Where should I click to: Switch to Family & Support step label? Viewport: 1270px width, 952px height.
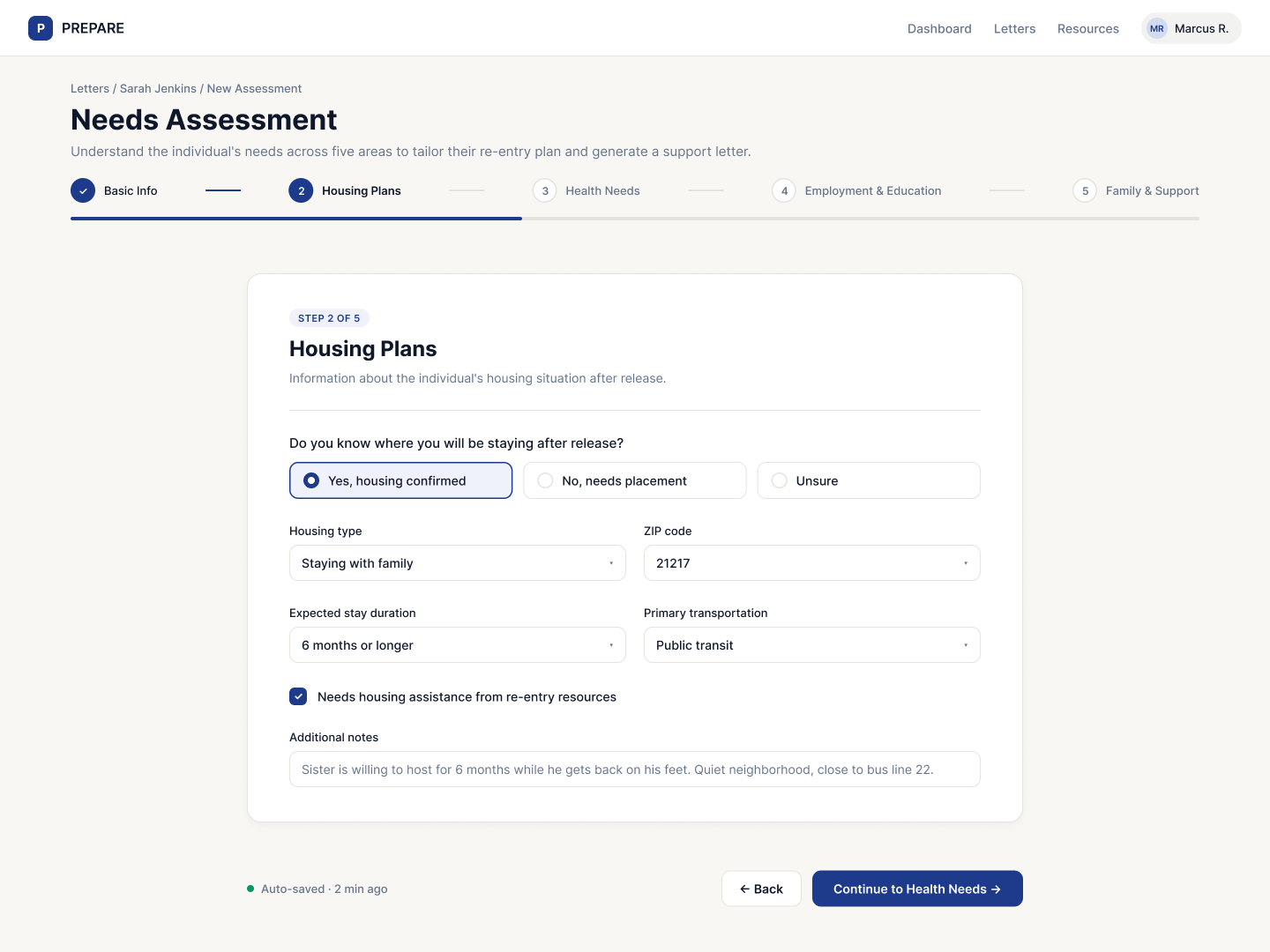[x=1153, y=190]
